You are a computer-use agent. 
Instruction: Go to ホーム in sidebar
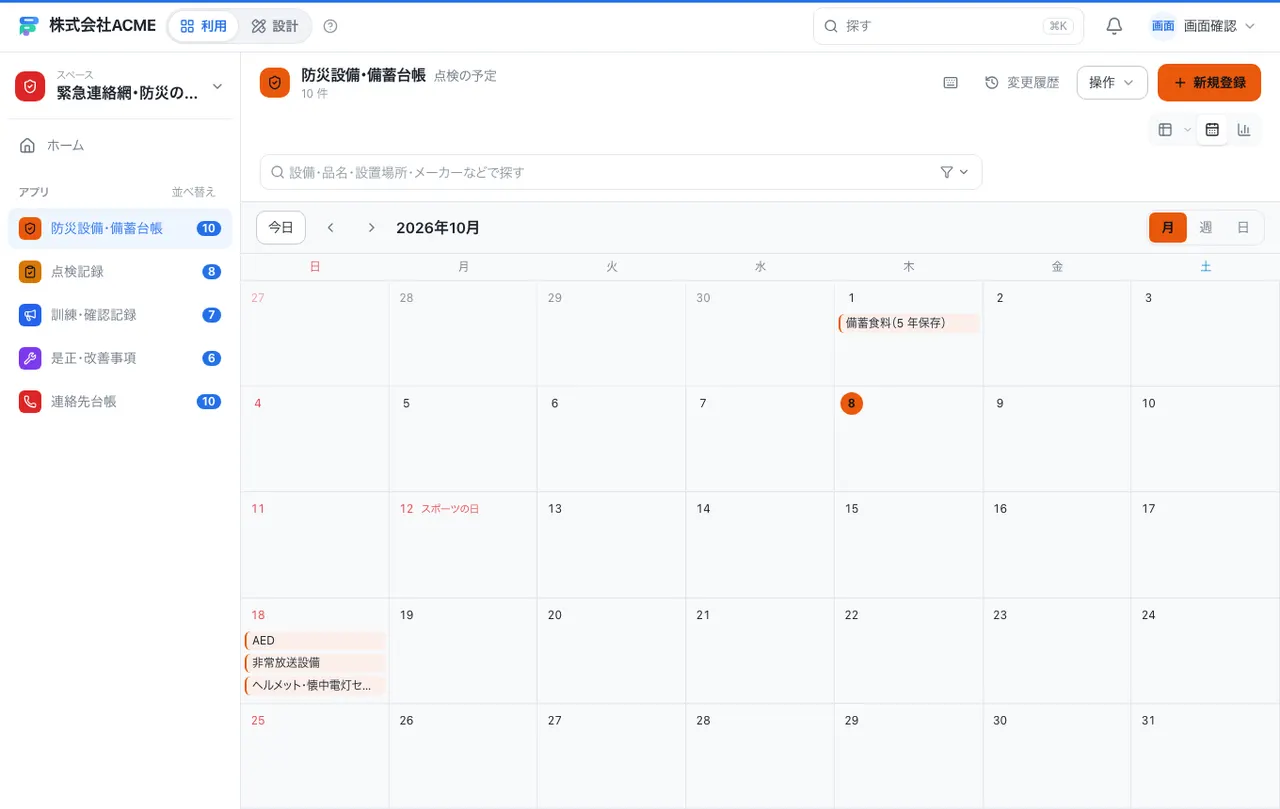click(120, 146)
